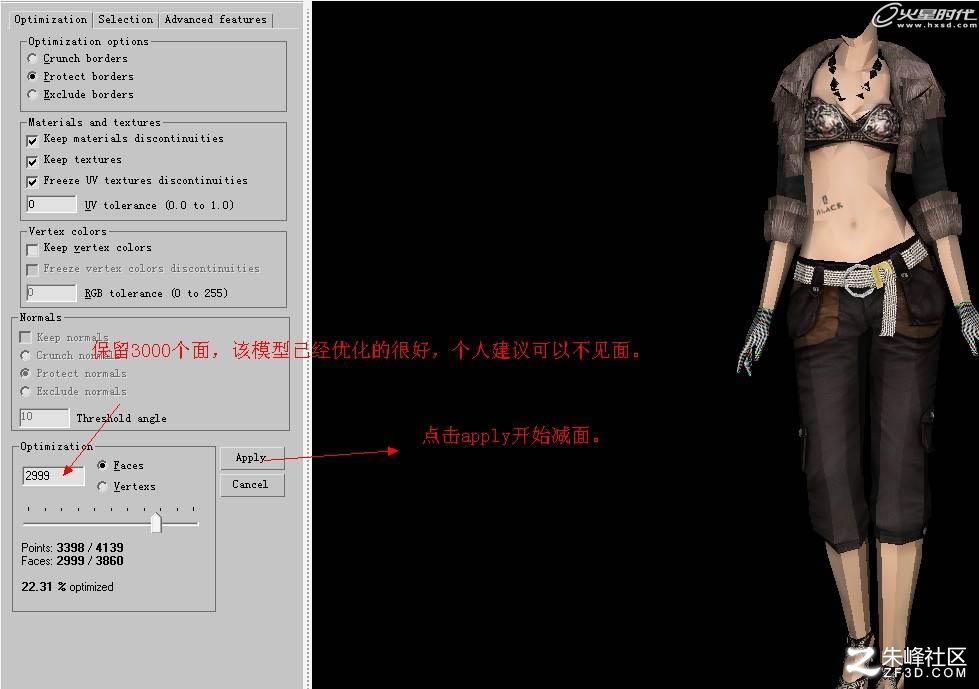This screenshot has width=979, height=689.
Task: Select the Faces radio button
Action: click(102, 465)
